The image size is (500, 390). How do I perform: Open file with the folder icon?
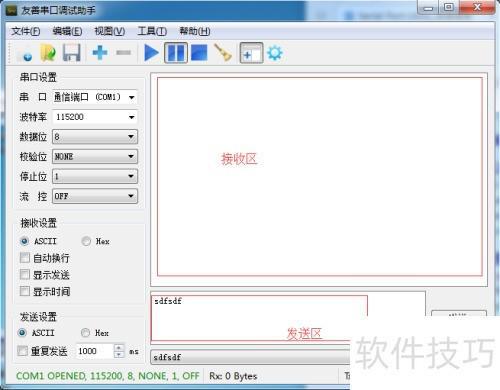click(48, 53)
